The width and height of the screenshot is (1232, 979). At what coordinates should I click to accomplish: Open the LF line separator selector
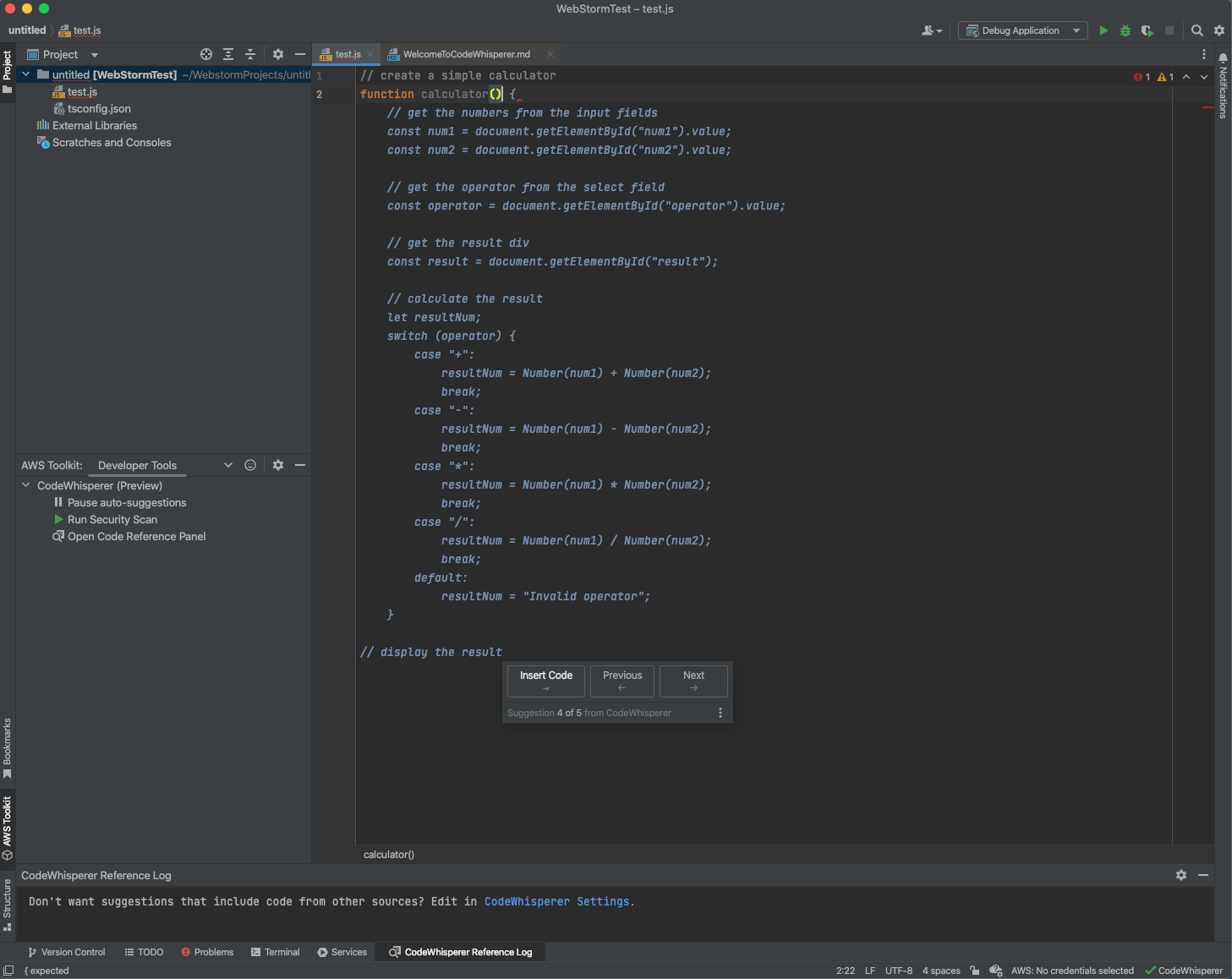point(870,971)
